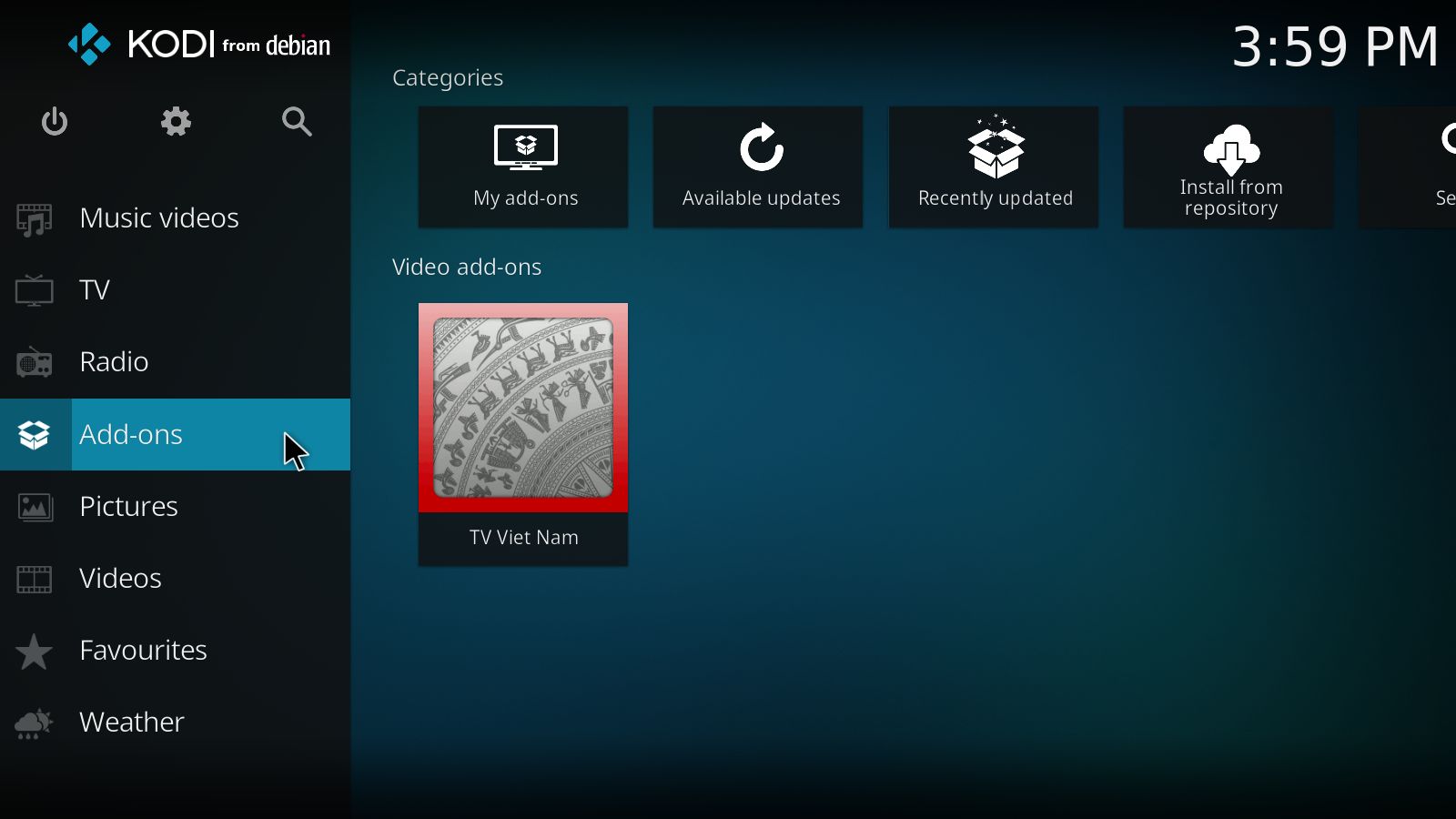Click the Music videos sidebar icon

point(35,219)
